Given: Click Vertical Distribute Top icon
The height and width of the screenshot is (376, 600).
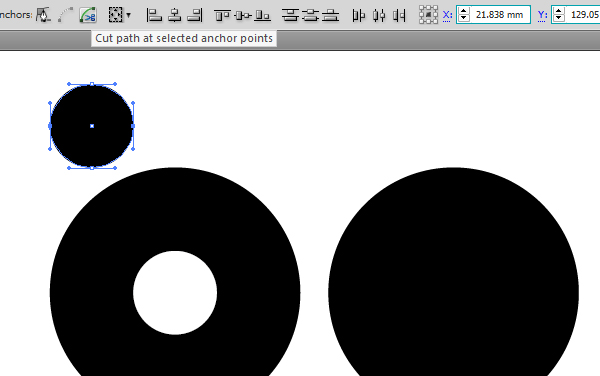Looking at the screenshot, I should 290,15.
